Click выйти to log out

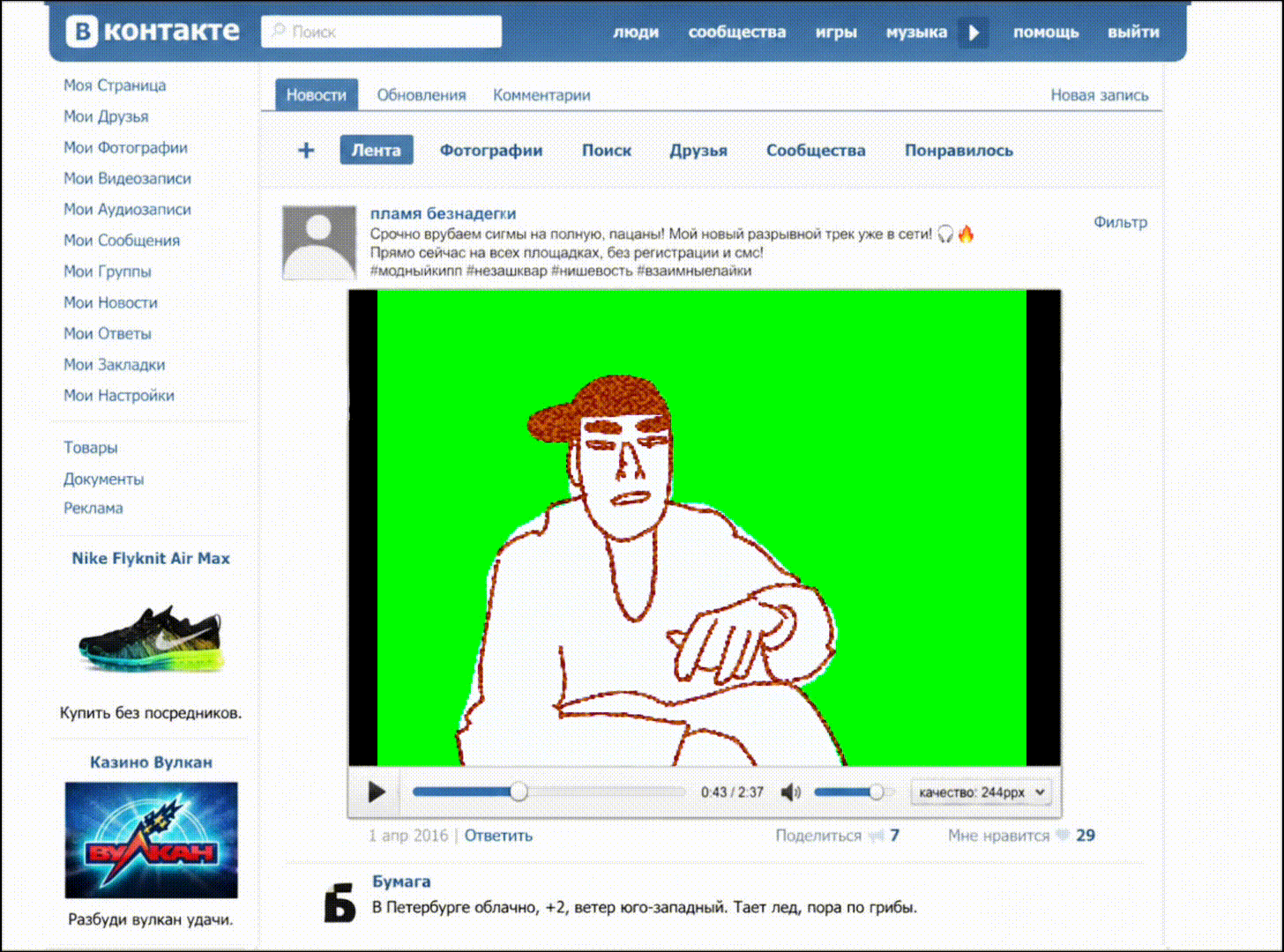pos(1133,32)
